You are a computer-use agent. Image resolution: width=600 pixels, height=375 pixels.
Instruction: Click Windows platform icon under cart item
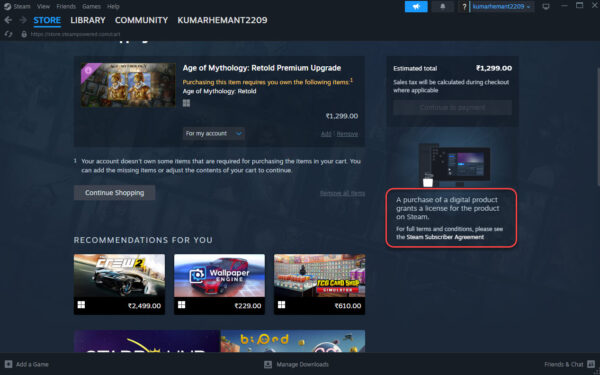point(186,103)
